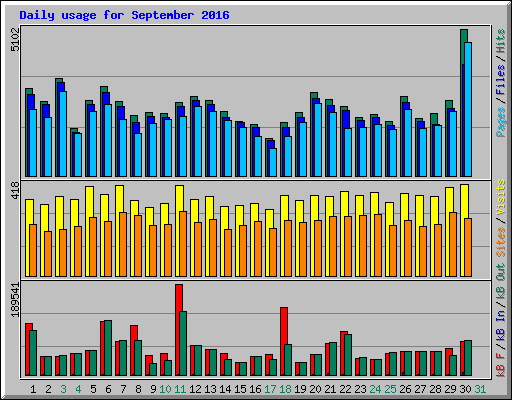Image resolution: width=512 pixels, height=400 pixels.
Task: Click day 25 on the x-axis
Action: point(390,389)
